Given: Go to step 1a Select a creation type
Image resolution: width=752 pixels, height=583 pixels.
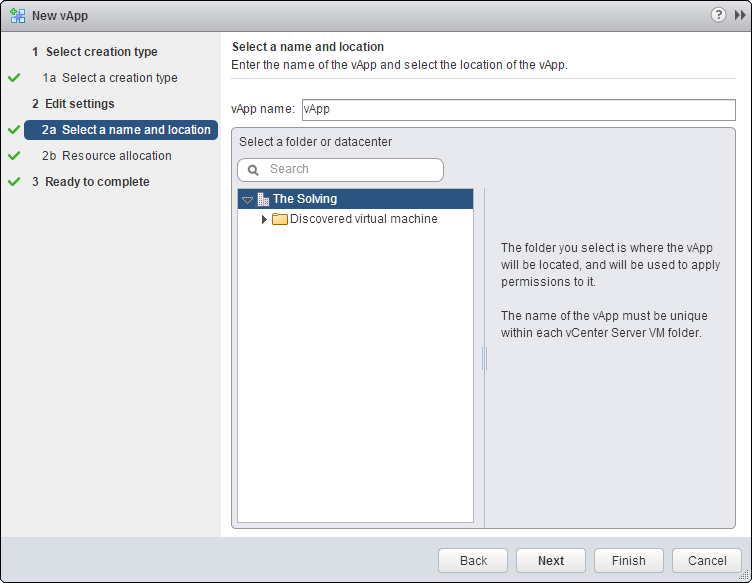Looking at the screenshot, I should point(110,78).
